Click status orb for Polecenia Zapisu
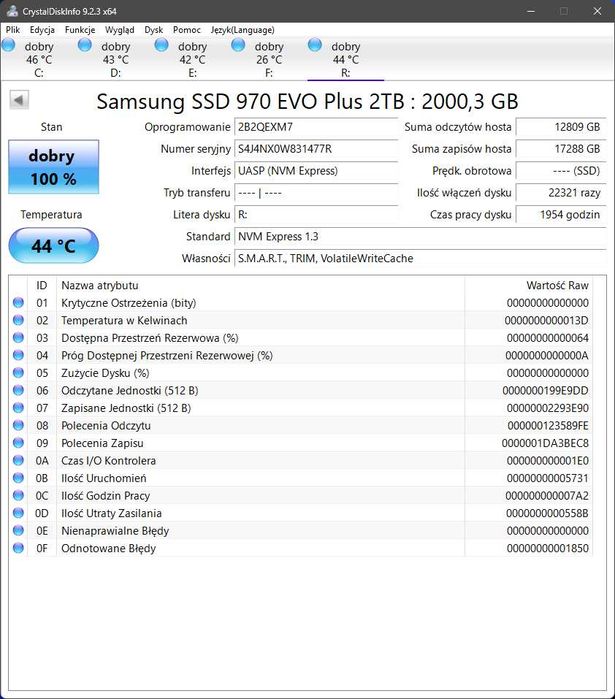The width and height of the screenshot is (615, 699). 18,443
